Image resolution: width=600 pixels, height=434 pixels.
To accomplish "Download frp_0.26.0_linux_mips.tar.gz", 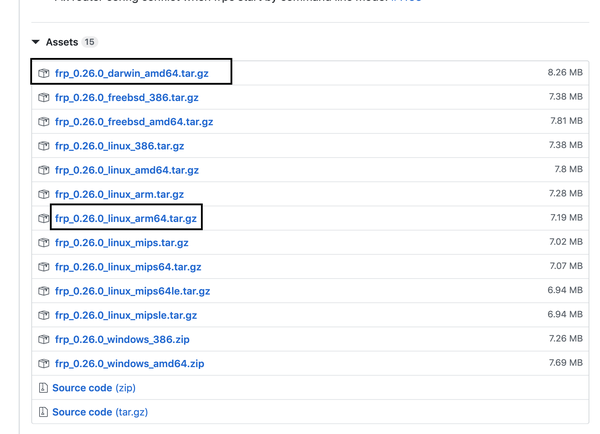I will 122,243.
